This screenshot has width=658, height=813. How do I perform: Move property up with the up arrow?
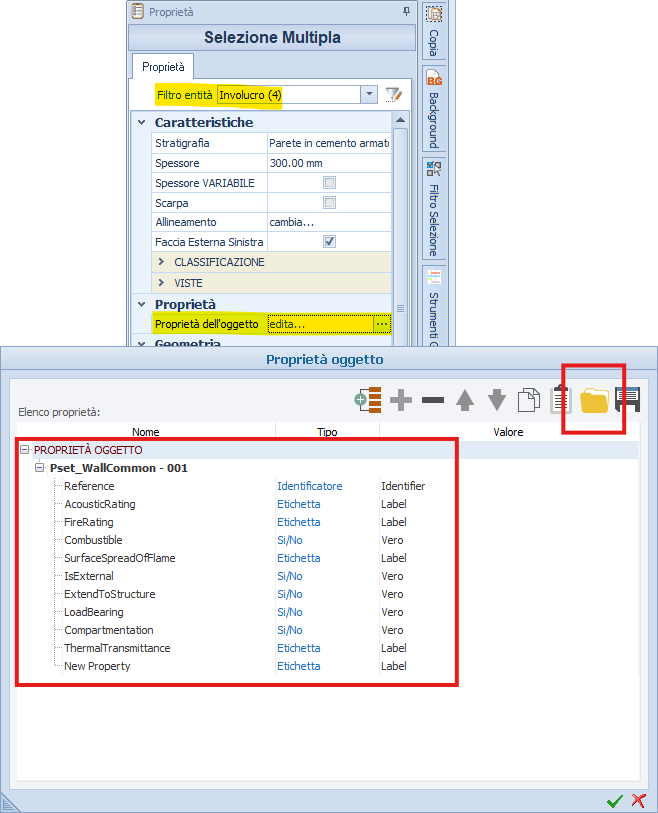465,400
